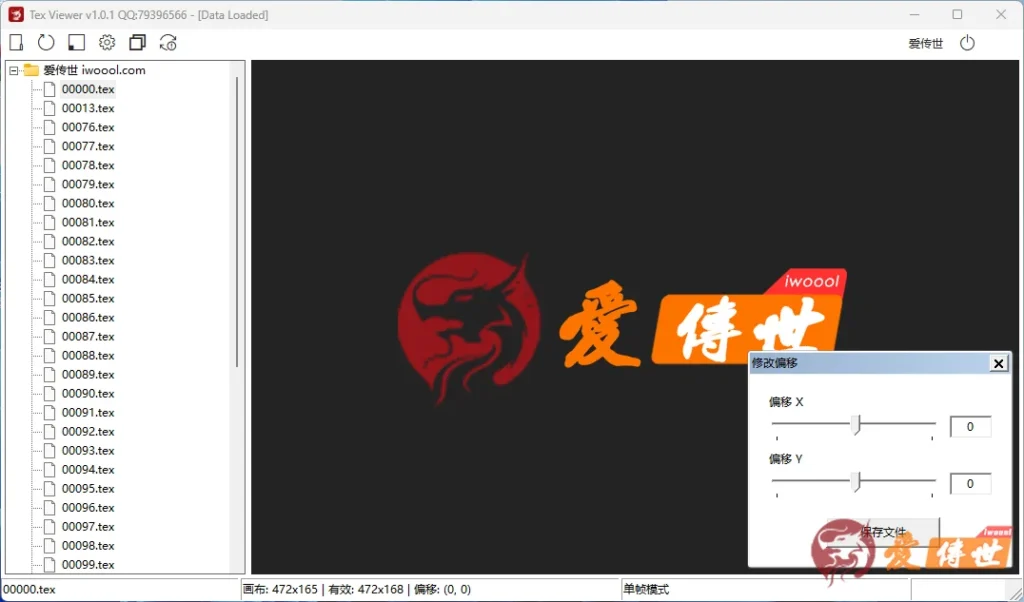This screenshot has height=602, width=1024.
Task: Select 00000.tex in the file tree
Action: tap(88, 89)
